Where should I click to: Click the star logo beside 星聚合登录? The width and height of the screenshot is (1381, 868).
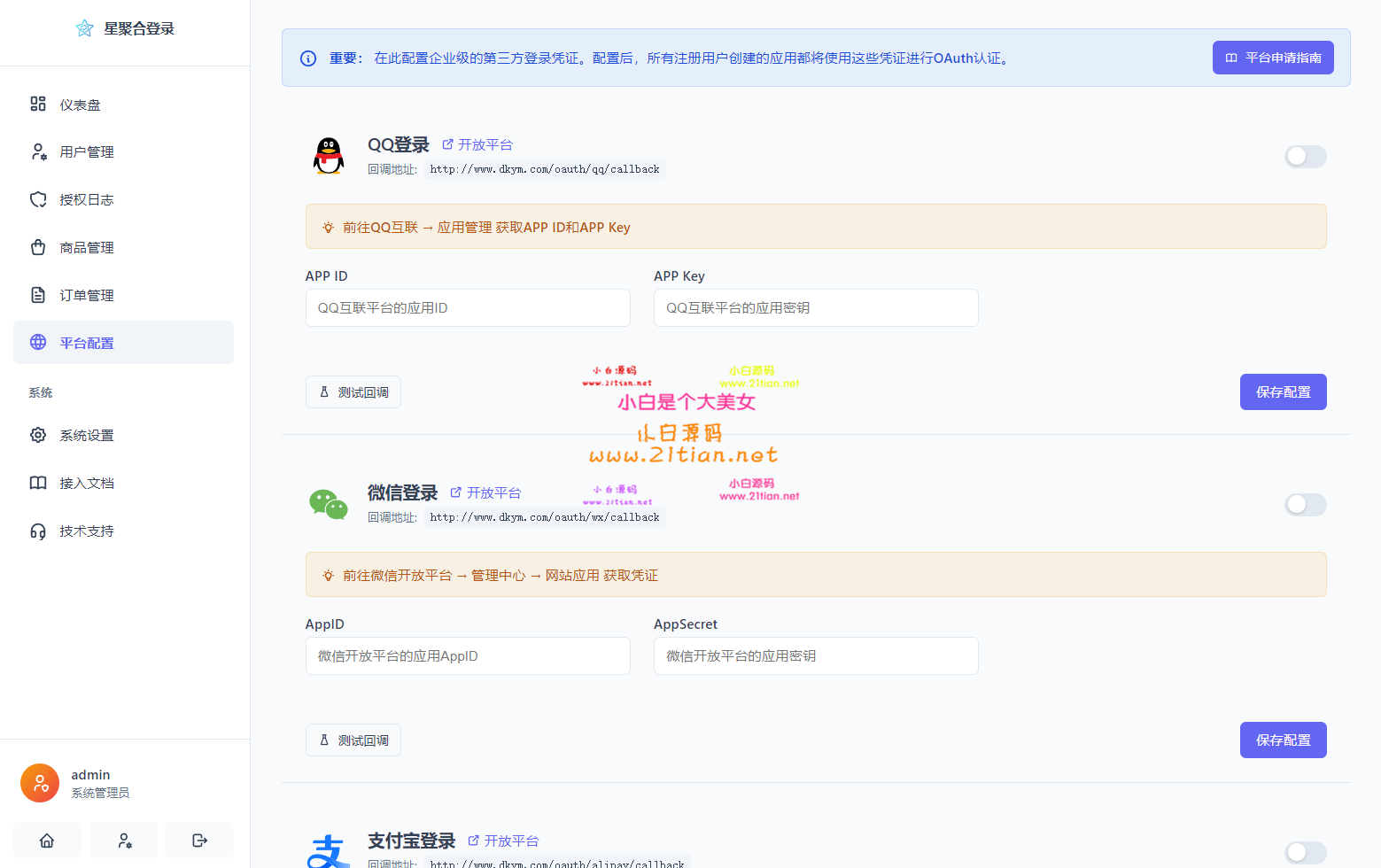point(84,28)
